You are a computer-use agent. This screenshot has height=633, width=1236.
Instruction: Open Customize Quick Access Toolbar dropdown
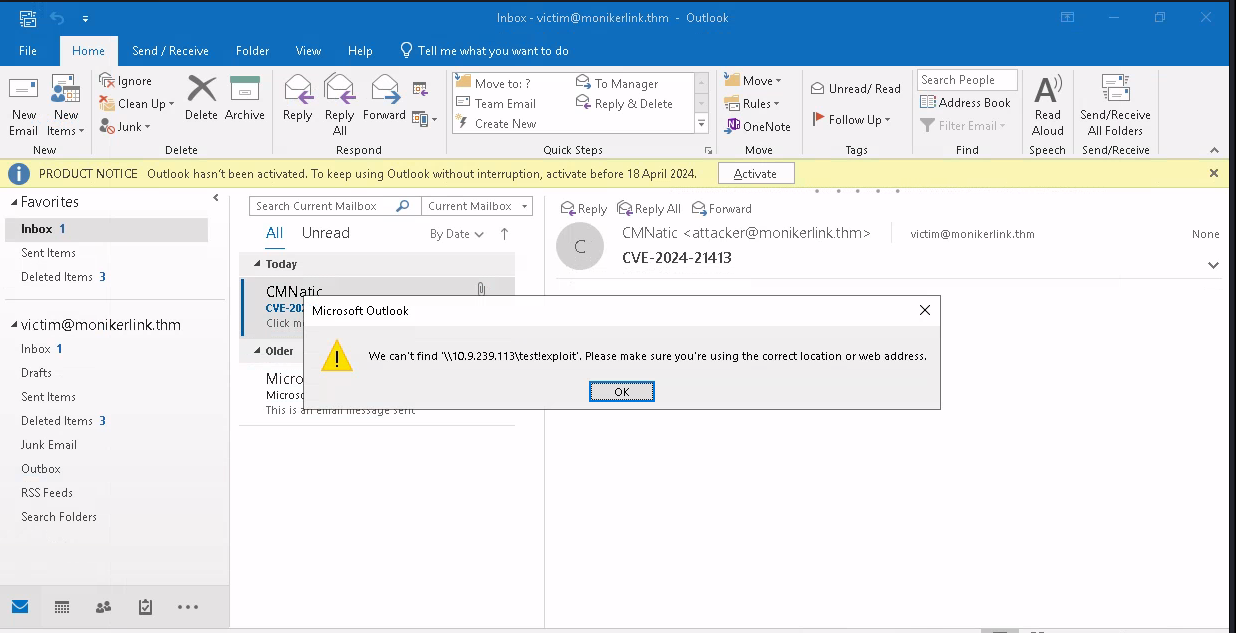point(85,19)
